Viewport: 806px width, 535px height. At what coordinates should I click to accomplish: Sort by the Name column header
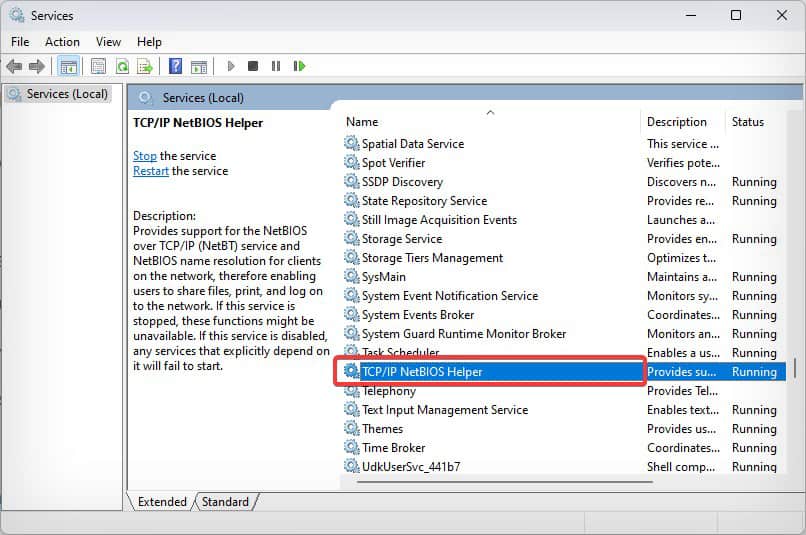362,122
